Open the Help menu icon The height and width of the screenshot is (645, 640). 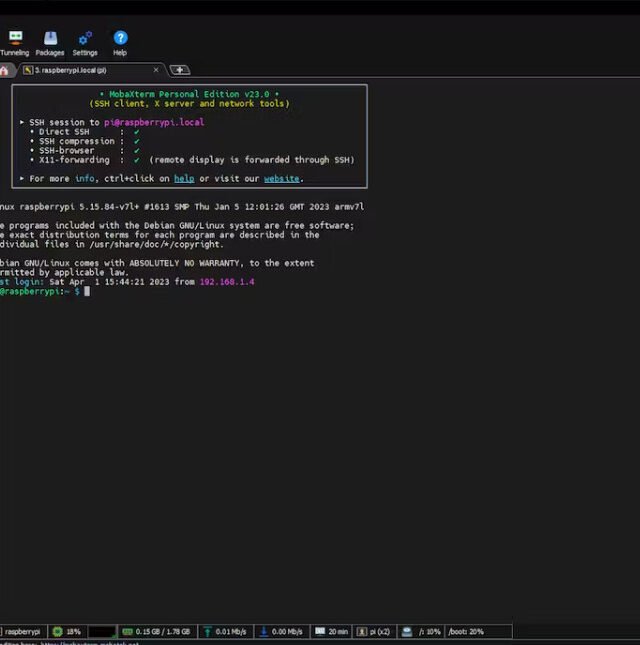(x=120, y=42)
